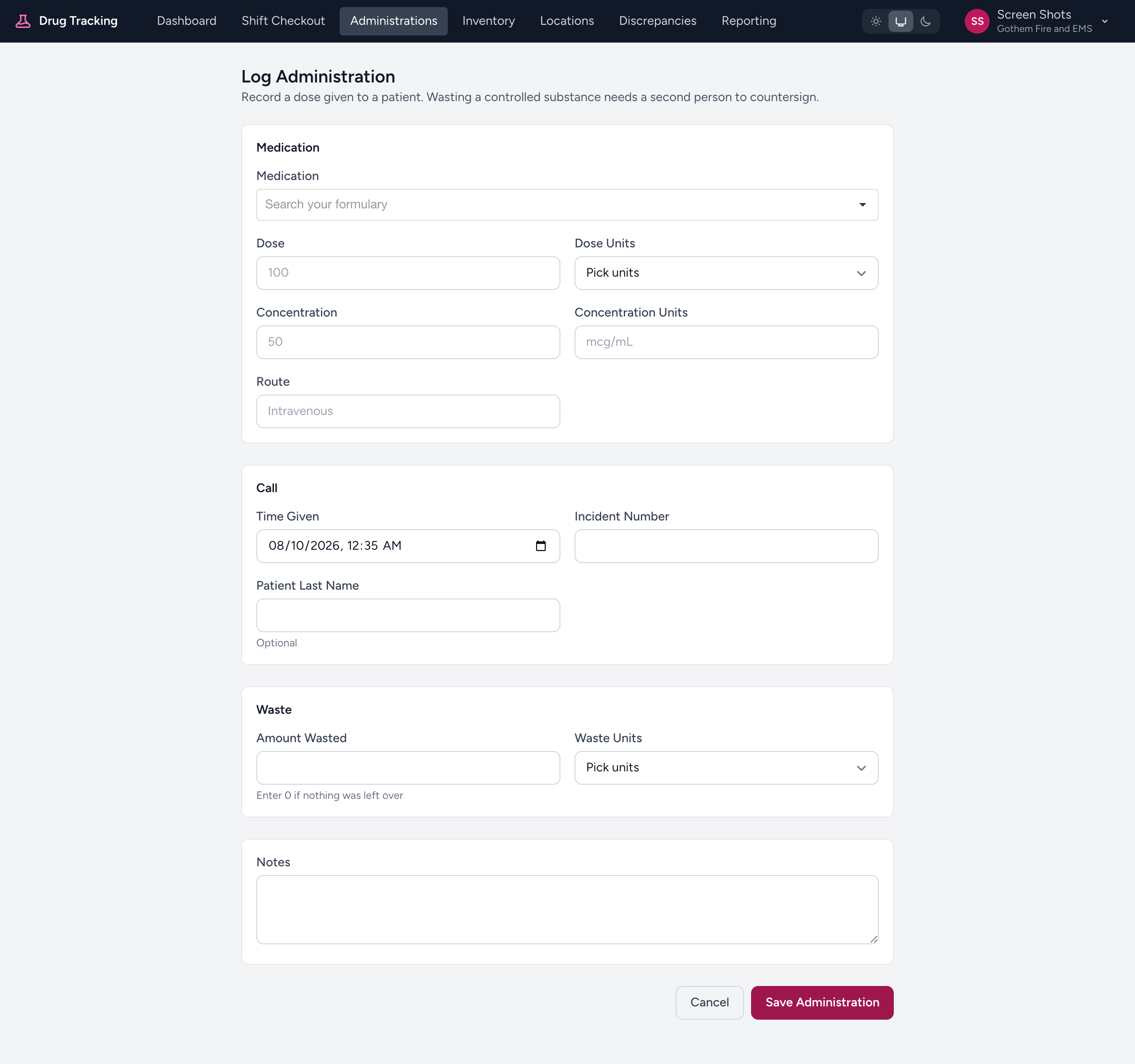This screenshot has height=1064, width=1135.
Task: Switch to dark theme moon icon
Action: click(925, 21)
